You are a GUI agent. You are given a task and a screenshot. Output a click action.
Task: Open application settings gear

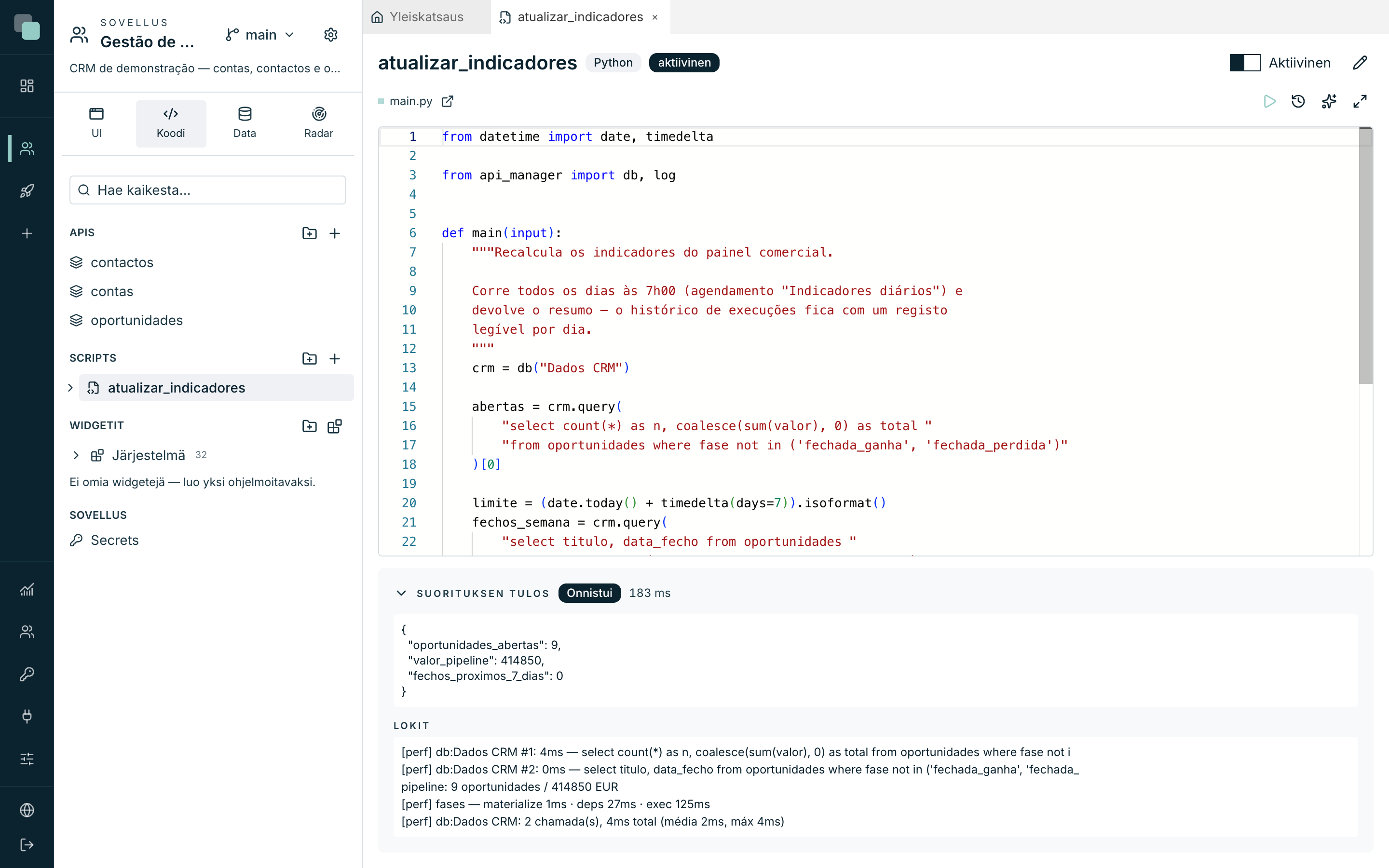pos(330,35)
